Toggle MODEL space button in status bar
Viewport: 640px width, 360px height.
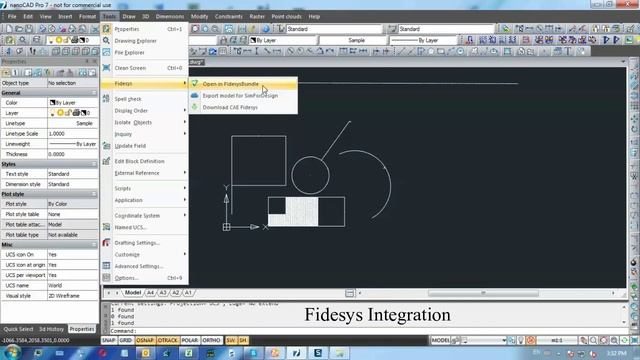440,340
